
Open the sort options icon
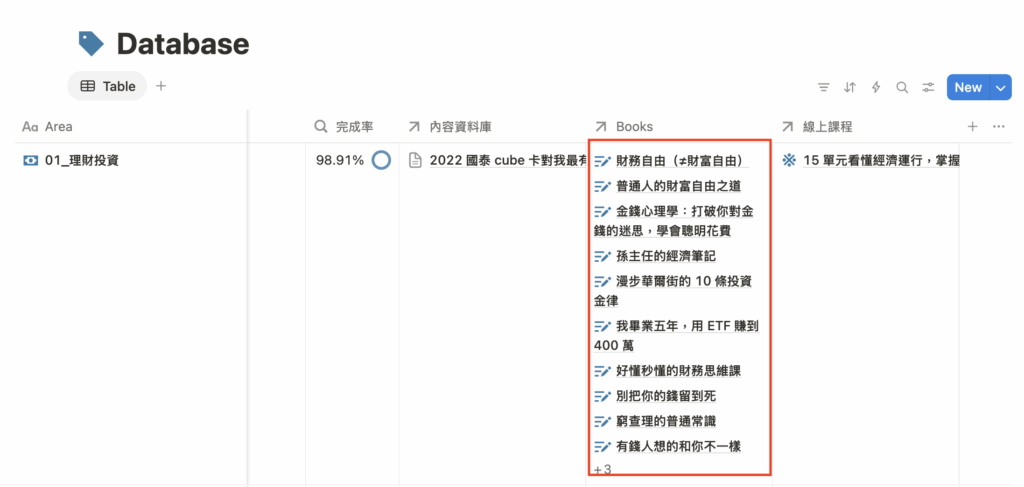click(850, 87)
